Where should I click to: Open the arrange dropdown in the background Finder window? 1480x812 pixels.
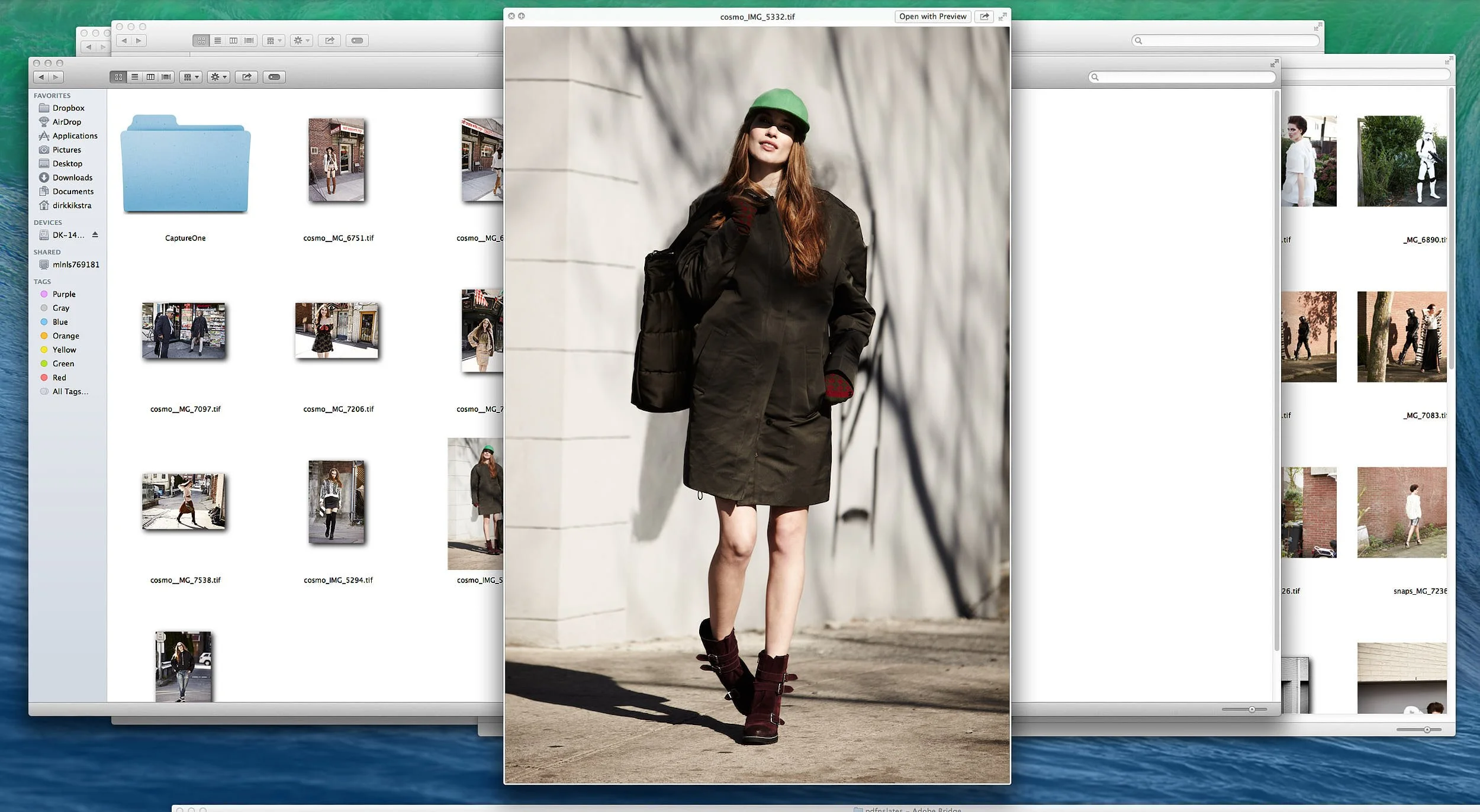coord(272,40)
